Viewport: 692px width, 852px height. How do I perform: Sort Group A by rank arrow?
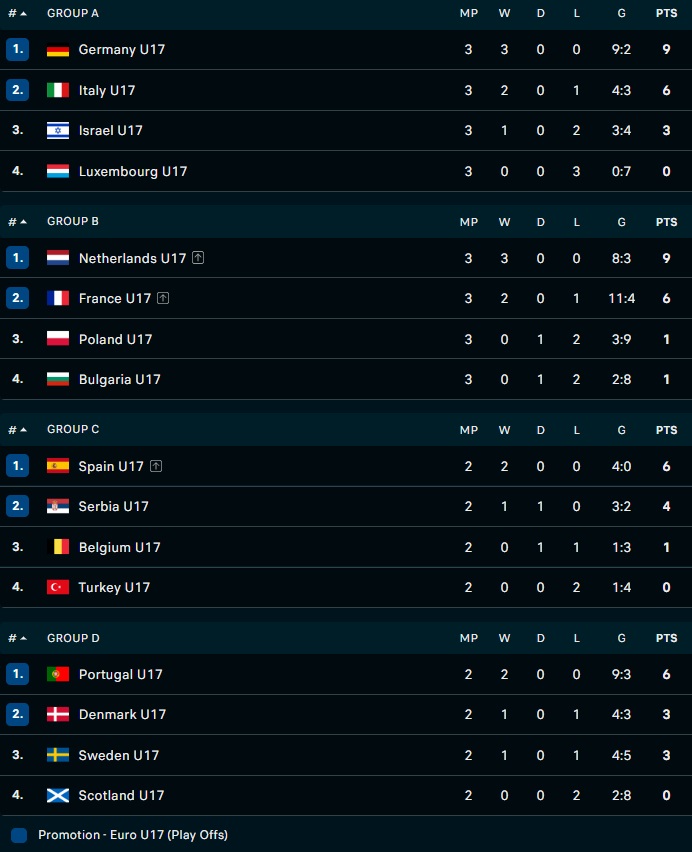pyautogui.click(x=23, y=14)
